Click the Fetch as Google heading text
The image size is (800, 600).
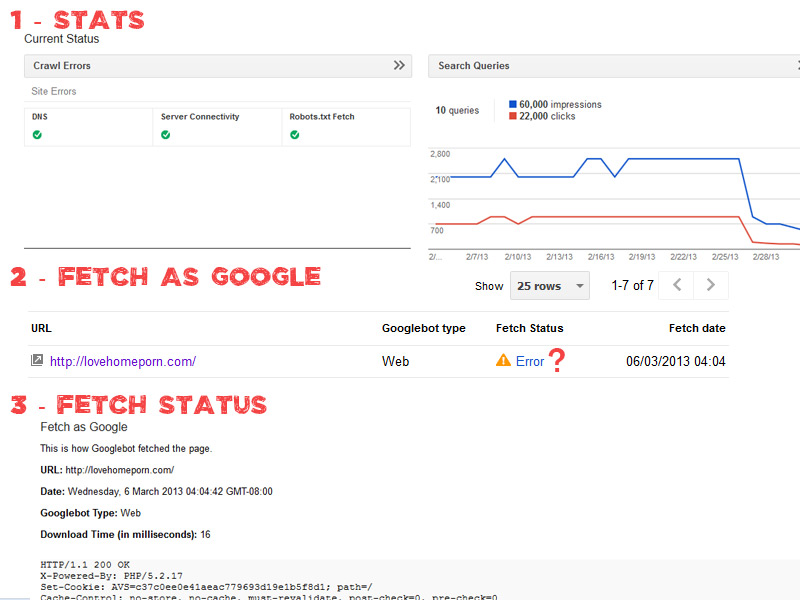(x=84, y=427)
